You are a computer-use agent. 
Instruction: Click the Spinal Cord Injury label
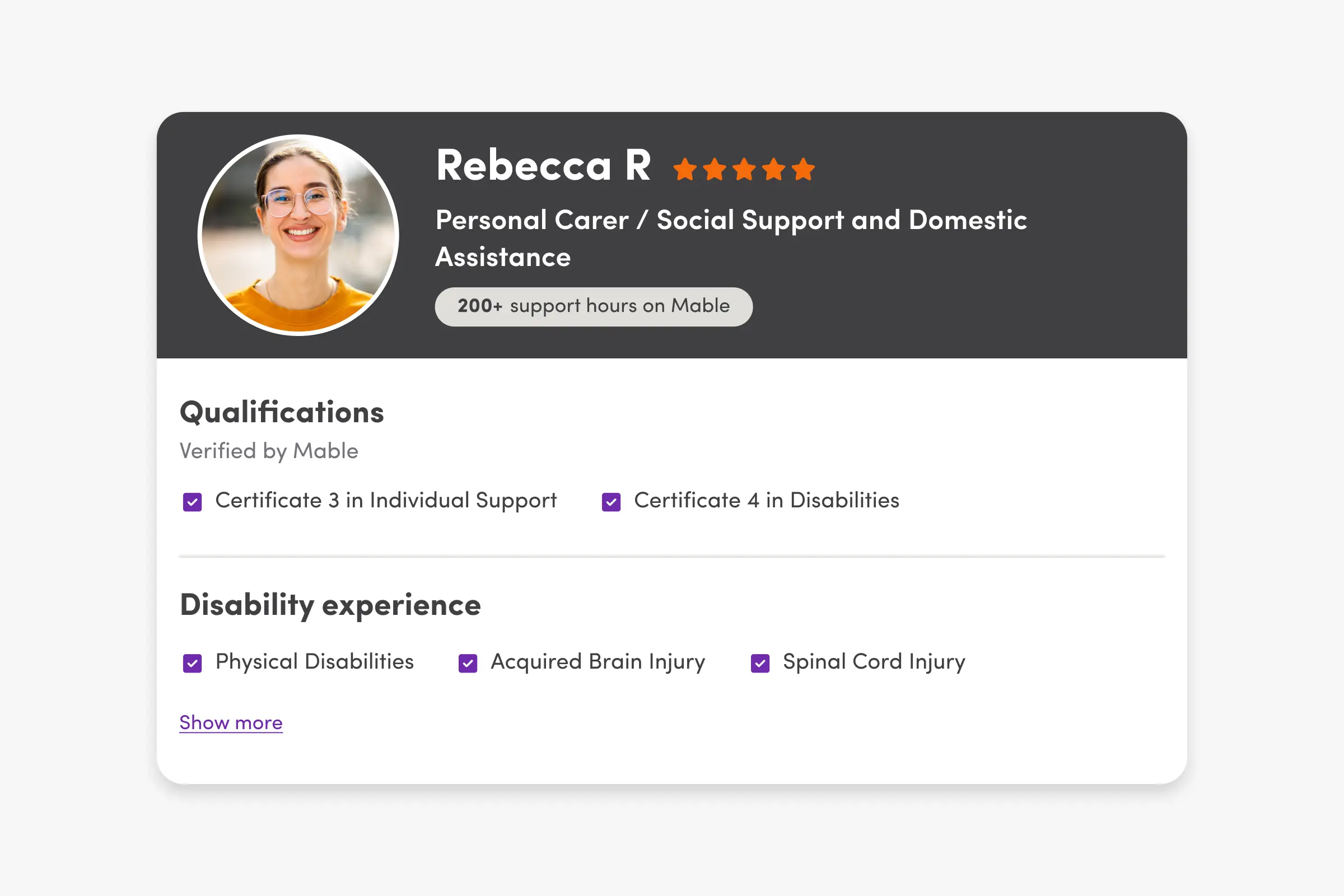[x=874, y=662]
